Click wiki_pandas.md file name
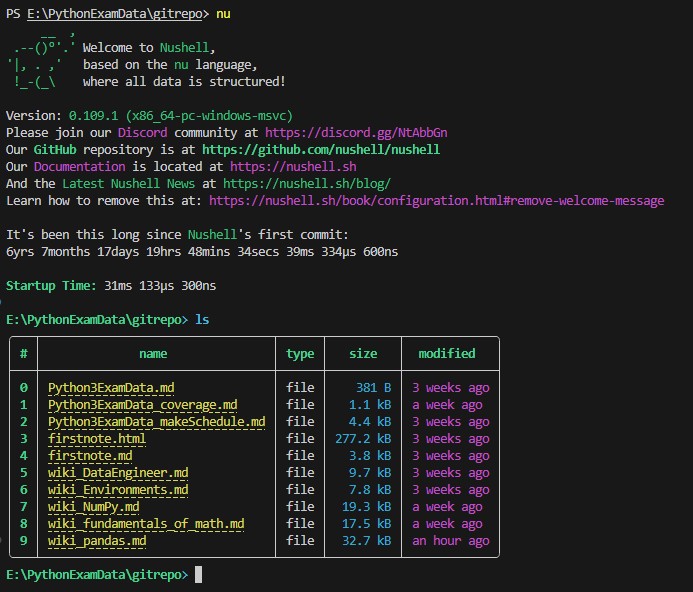The width and height of the screenshot is (693, 592). click(x=97, y=541)
